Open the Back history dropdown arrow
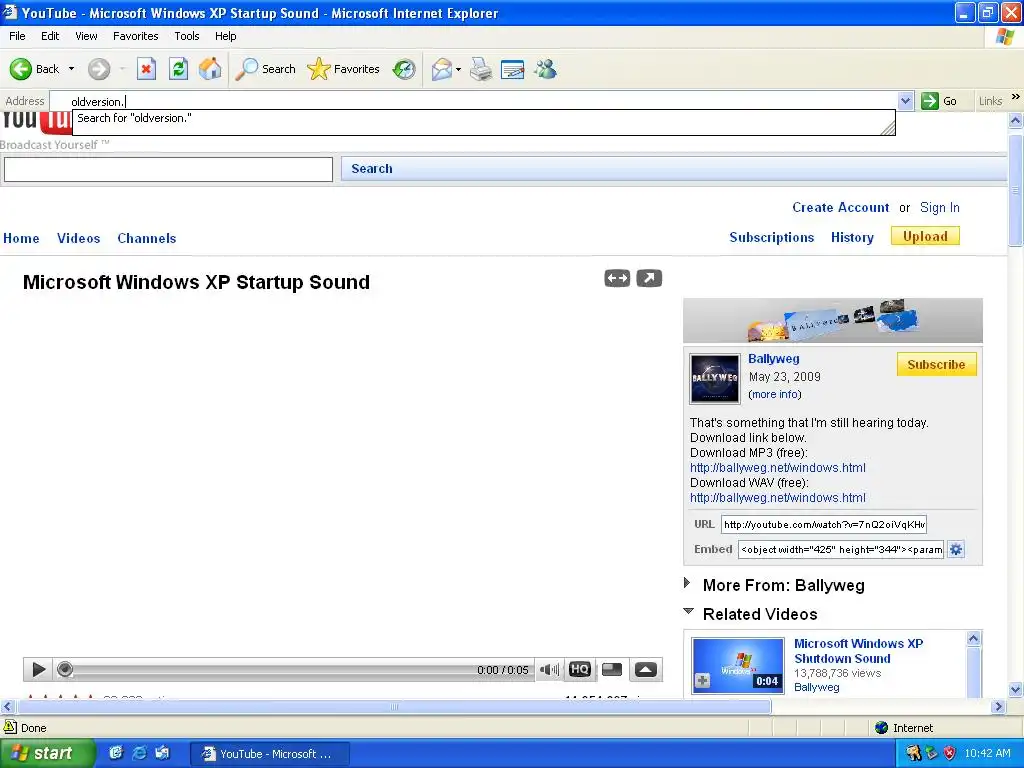 click(71, 69)
